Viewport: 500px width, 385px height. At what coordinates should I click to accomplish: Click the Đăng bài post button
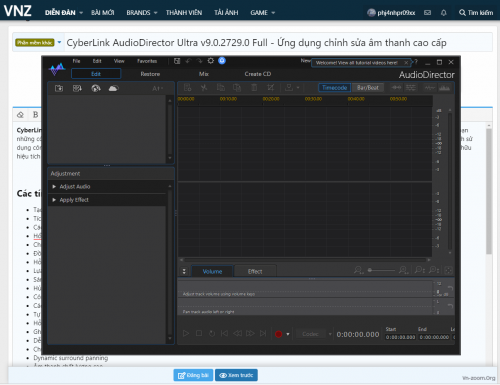pyautogui.click(x=193, y=375)
